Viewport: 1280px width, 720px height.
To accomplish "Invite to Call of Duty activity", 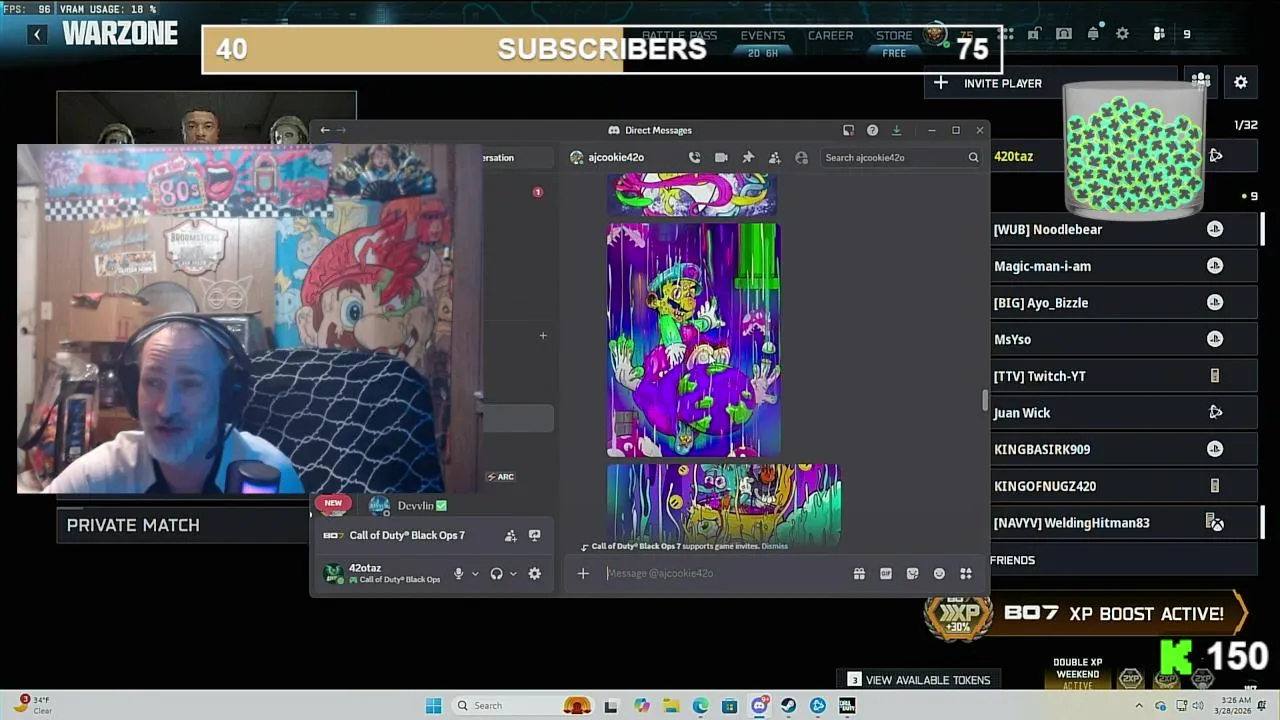I will click(510, 535).
